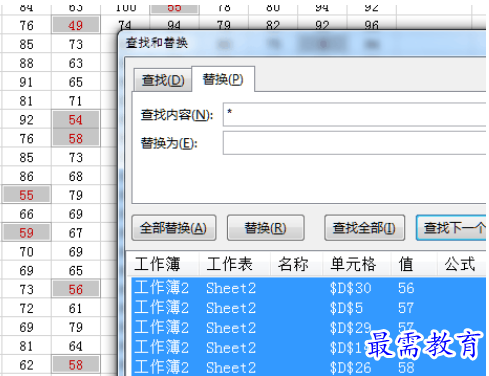Select spreadsheet cell containing 62

(x=26, y=365)
